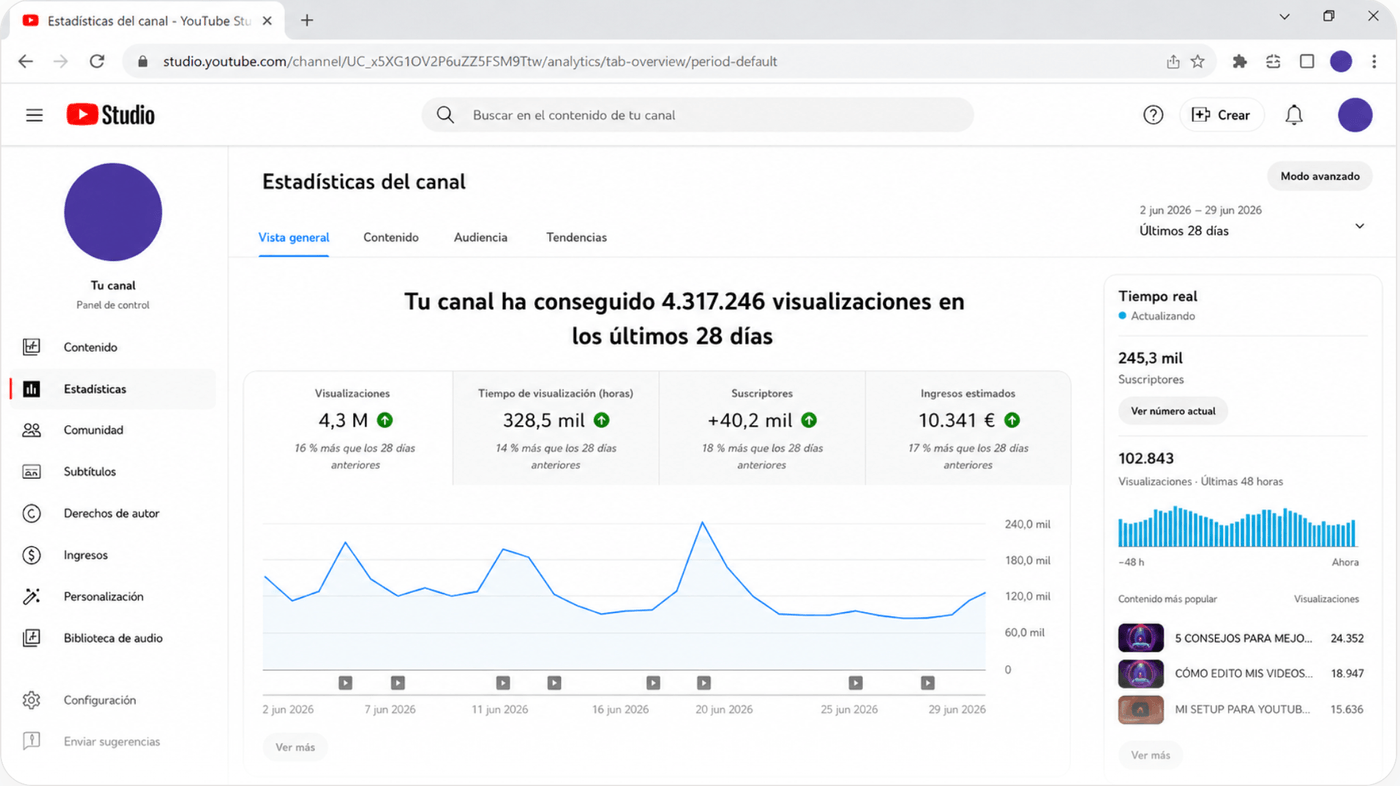Screen dimensions: 1400x786
Task: Click Enviar sugerencias in sidebar
Action: click(112, 742)
